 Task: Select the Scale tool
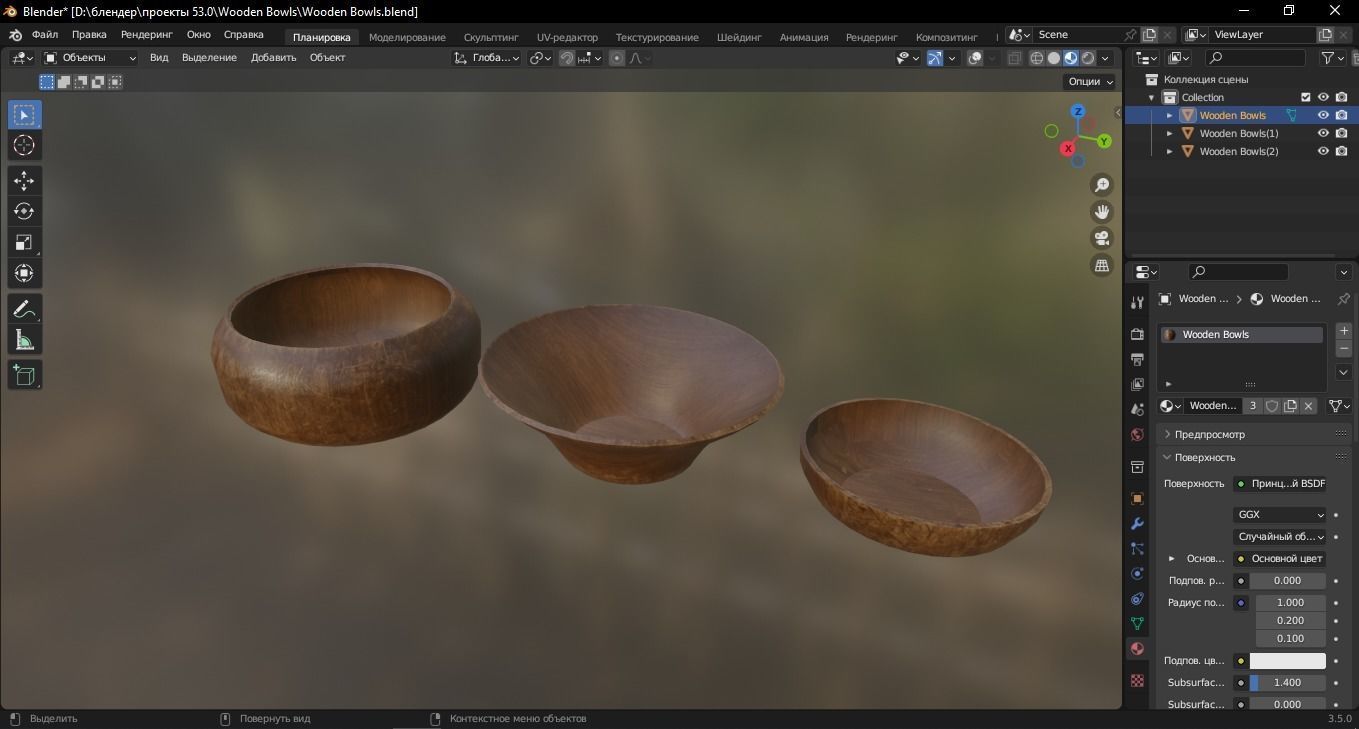click(24, 243)
